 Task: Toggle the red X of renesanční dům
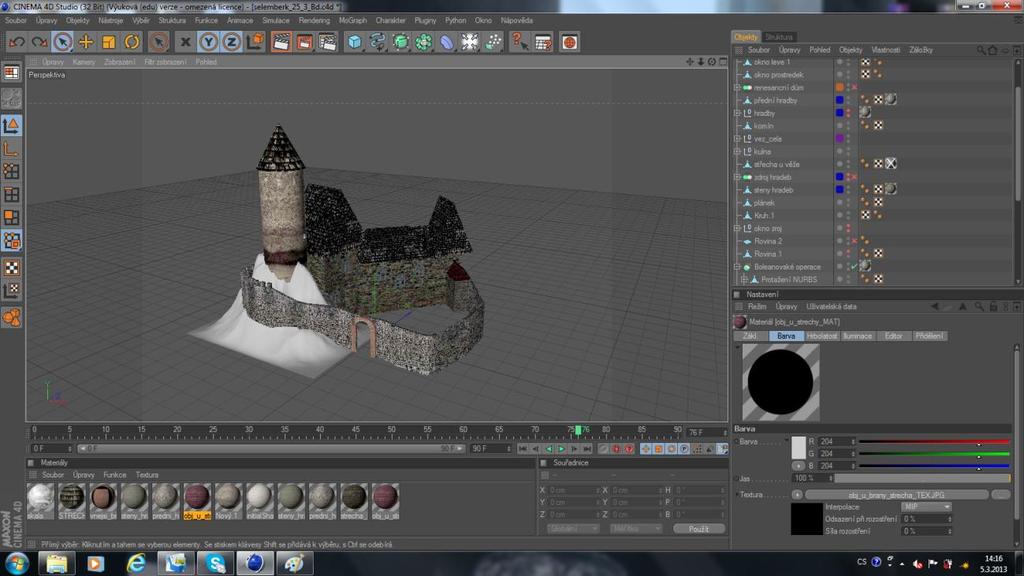tap(854, 88)
